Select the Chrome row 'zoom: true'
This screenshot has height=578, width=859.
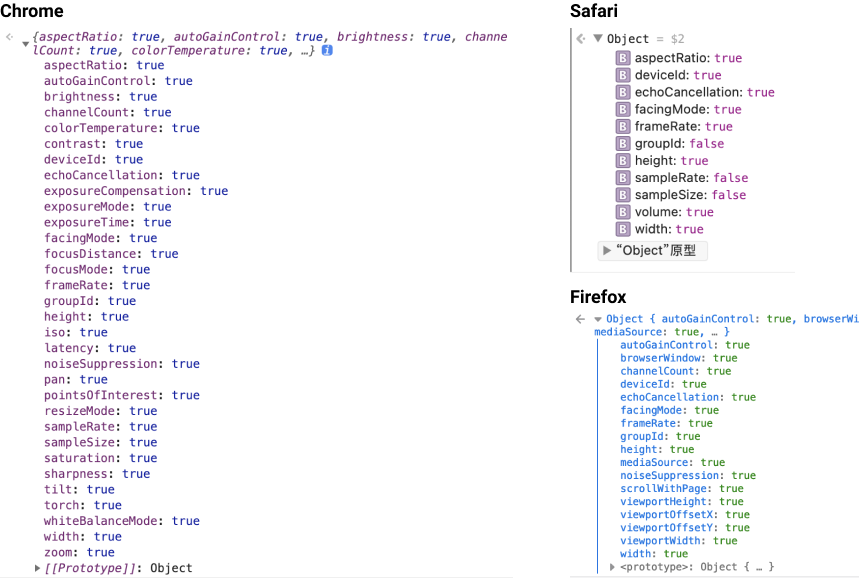[79, 552]
